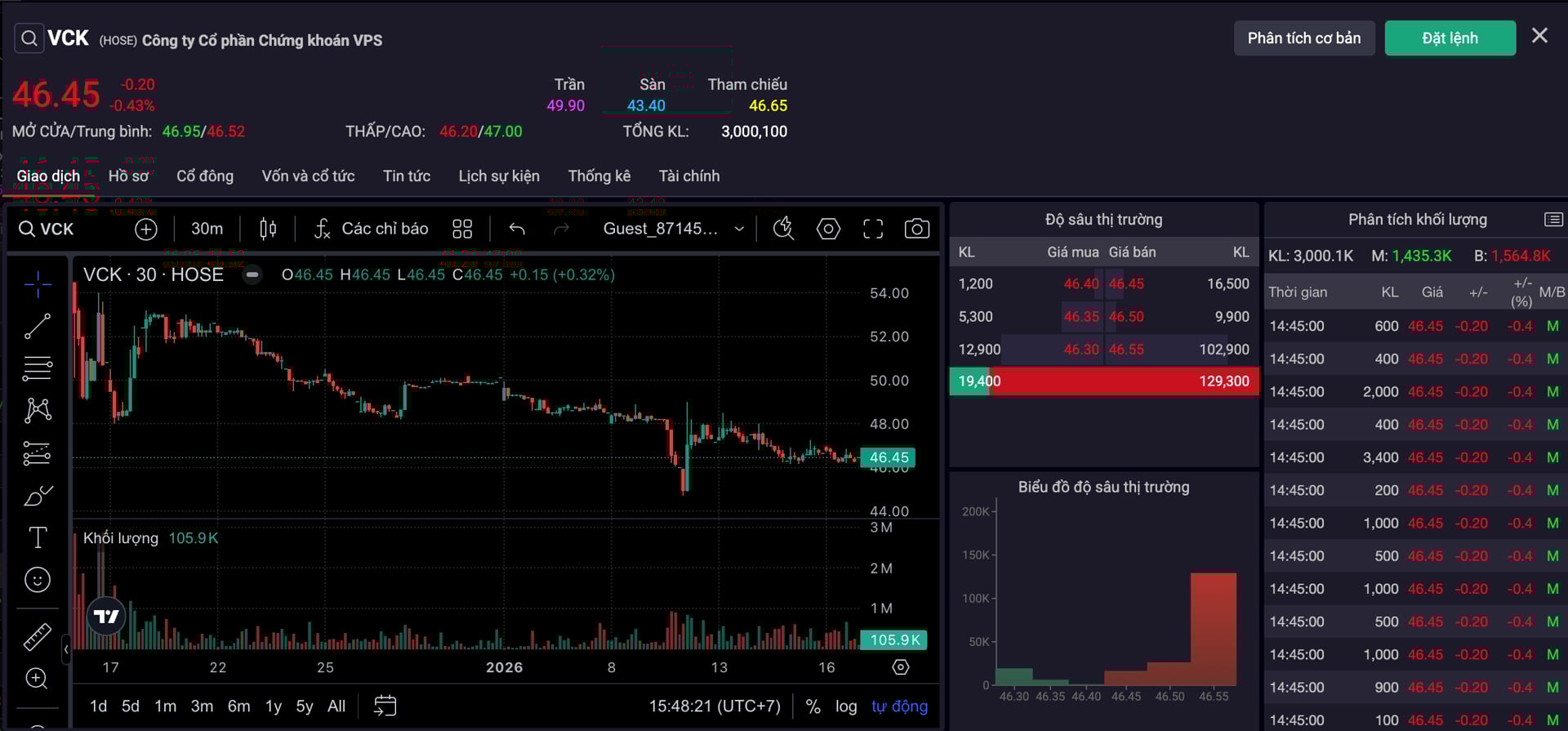The image size is (1568, 731).
Task: Take a chart snapshot with camera icon
Action: point(916,229)
